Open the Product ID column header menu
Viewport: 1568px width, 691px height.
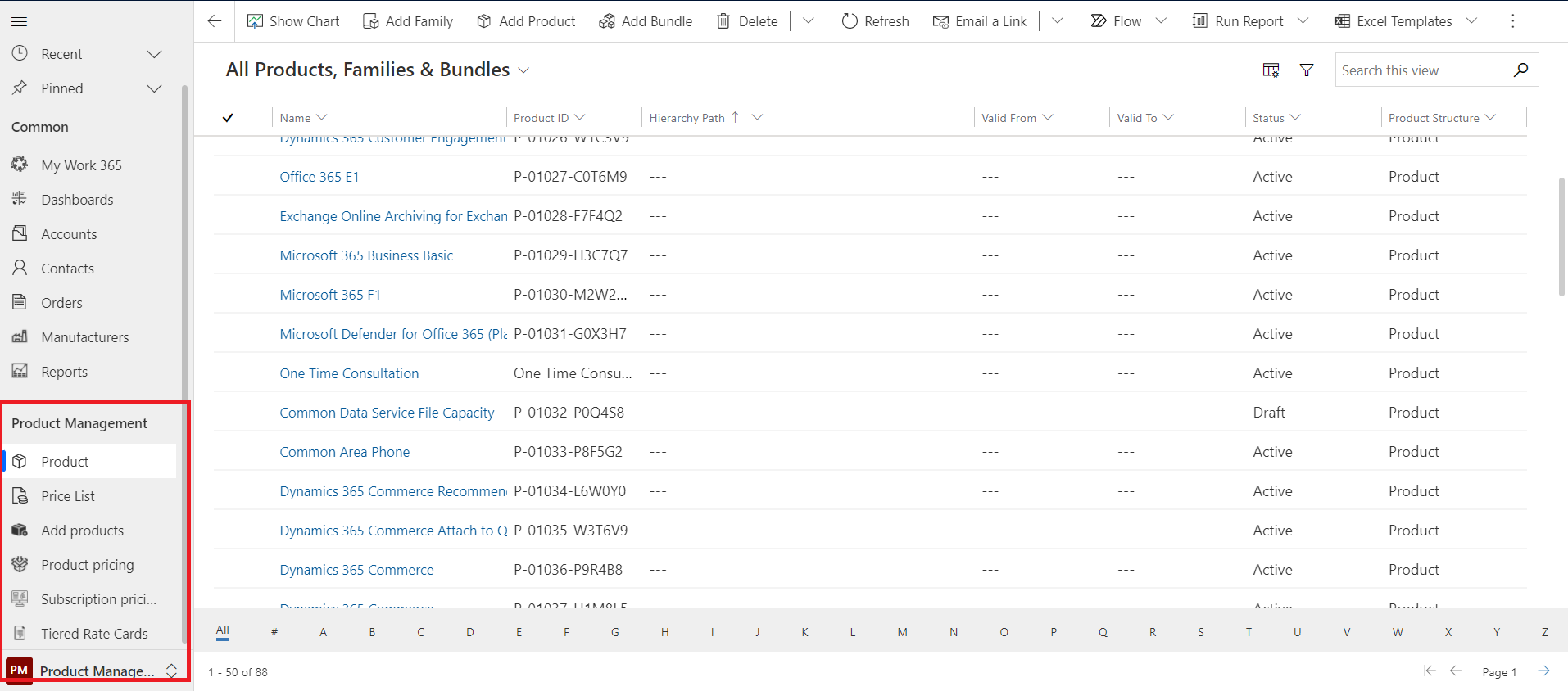549,118
